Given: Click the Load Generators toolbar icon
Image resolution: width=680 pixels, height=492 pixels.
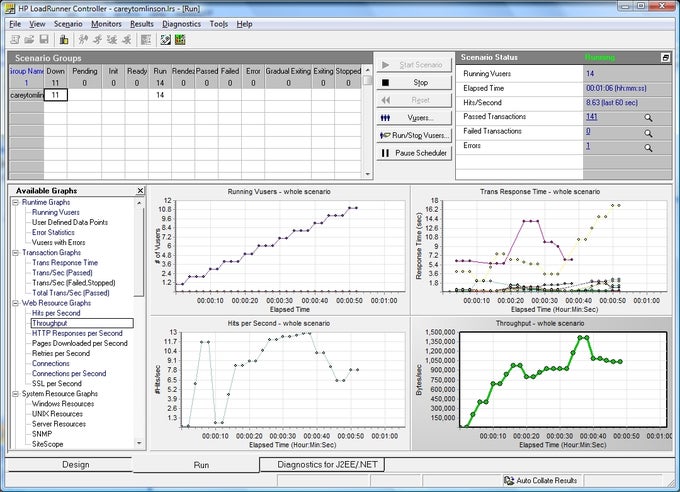Looking at the screenshot, I should pos(64,39).
